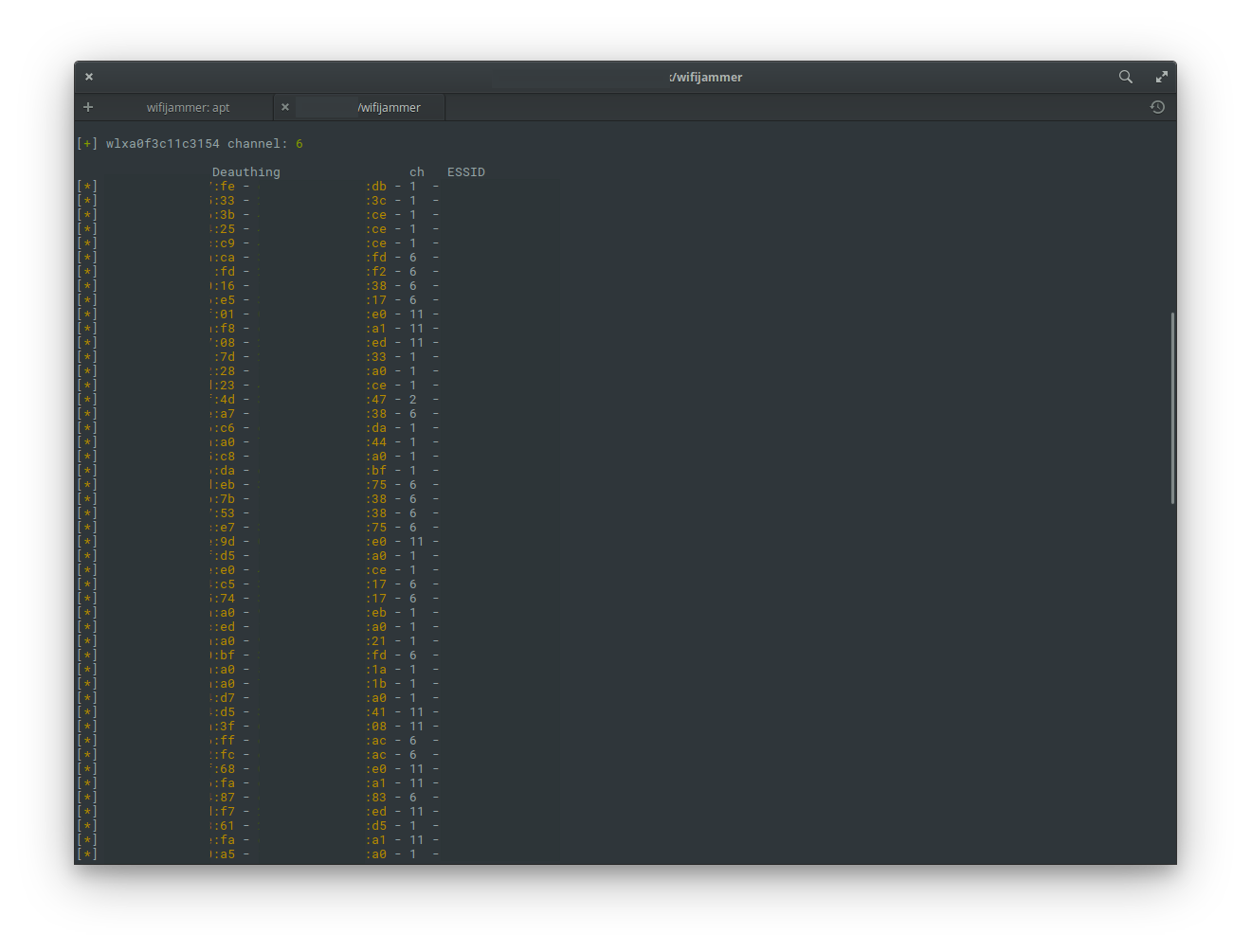This screenshot has width=1251, height=952.
Task: Toggle fullscreen with the expand arrows icon
Action: [x=1161, y=77]
